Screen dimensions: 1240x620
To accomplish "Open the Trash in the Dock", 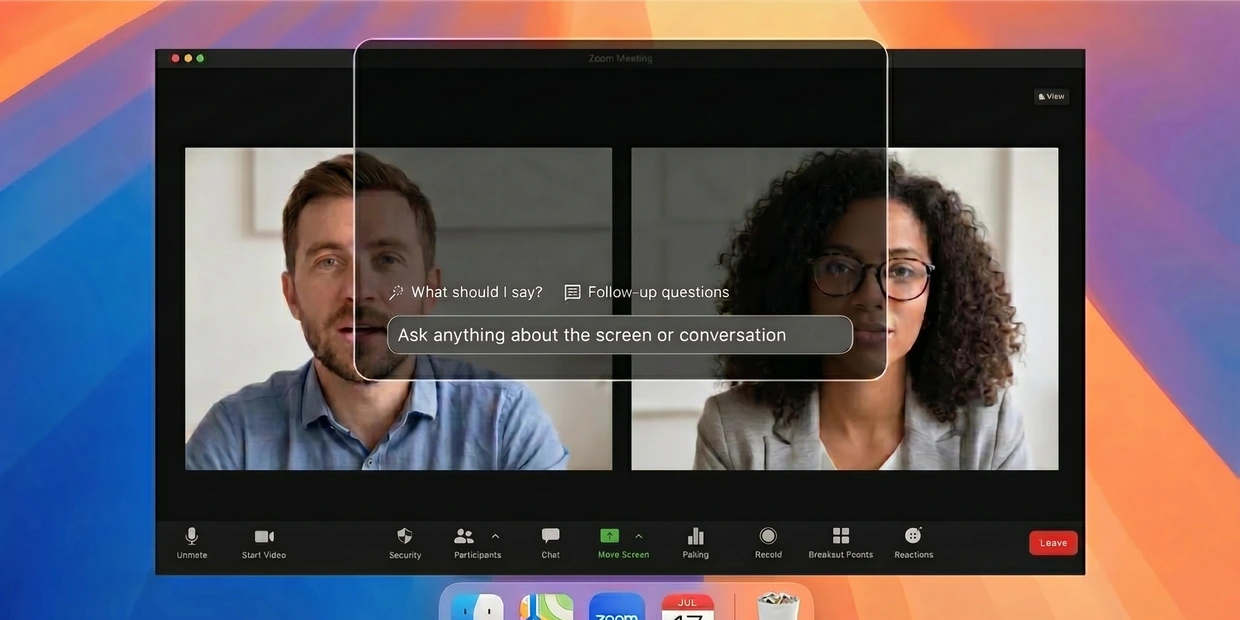I will click(x=778, y=607).
